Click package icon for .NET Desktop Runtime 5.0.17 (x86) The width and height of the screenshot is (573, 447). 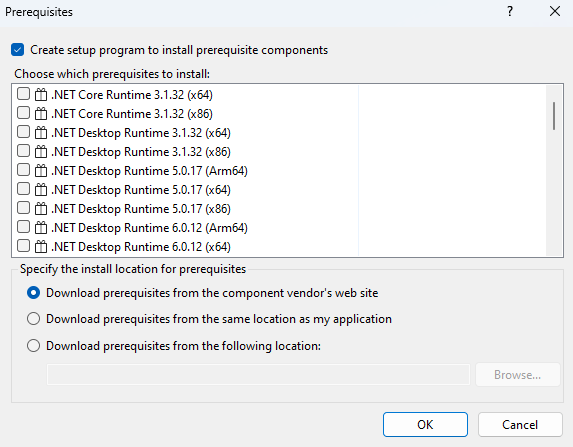[x=41, y=209]
